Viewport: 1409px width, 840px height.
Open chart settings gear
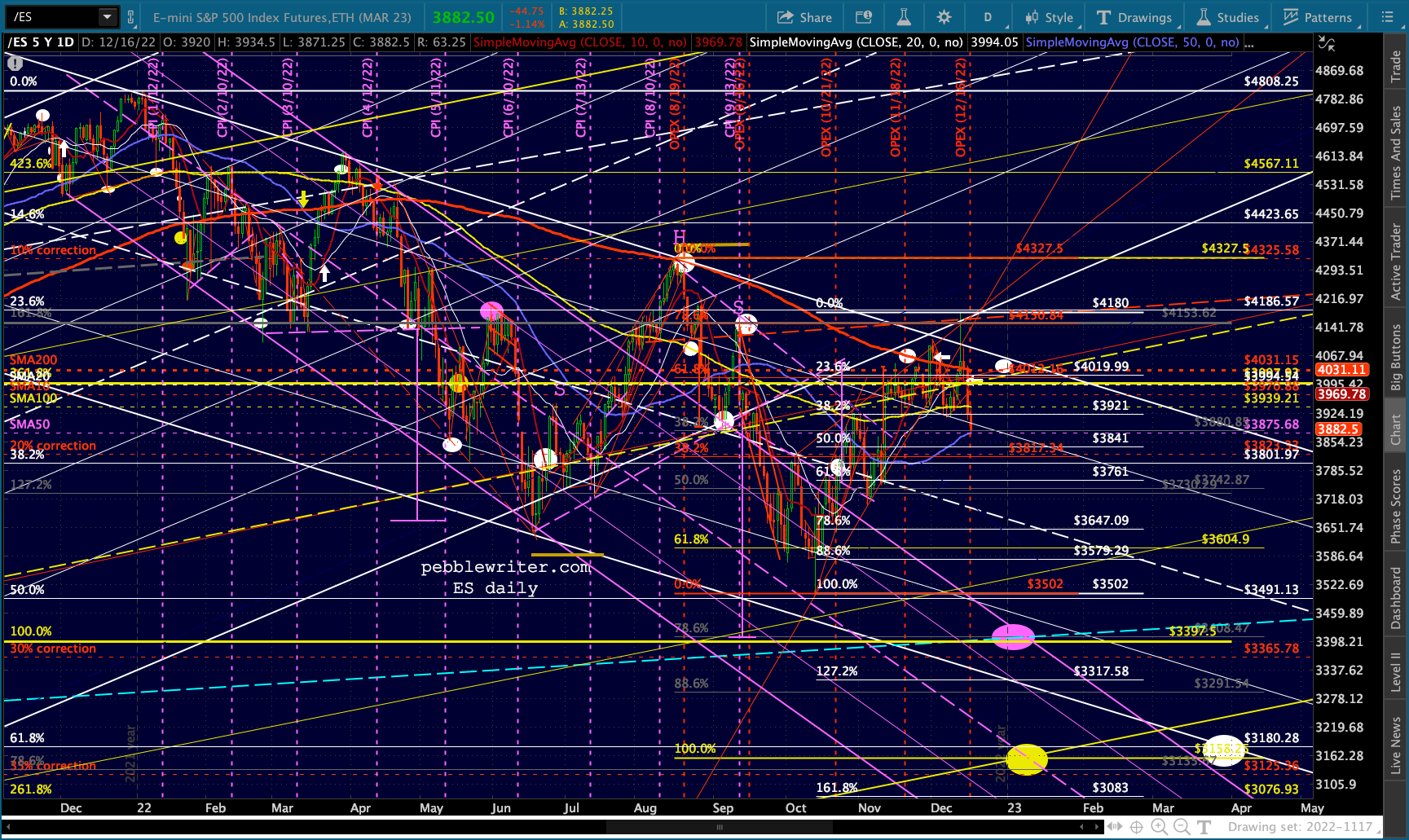click(944, 17)
